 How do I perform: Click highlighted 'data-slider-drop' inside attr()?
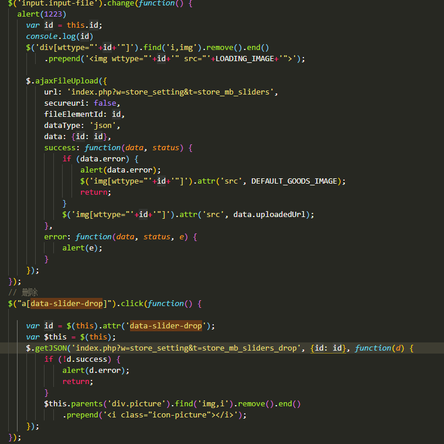pyautogui.click(x=166, y=326)
